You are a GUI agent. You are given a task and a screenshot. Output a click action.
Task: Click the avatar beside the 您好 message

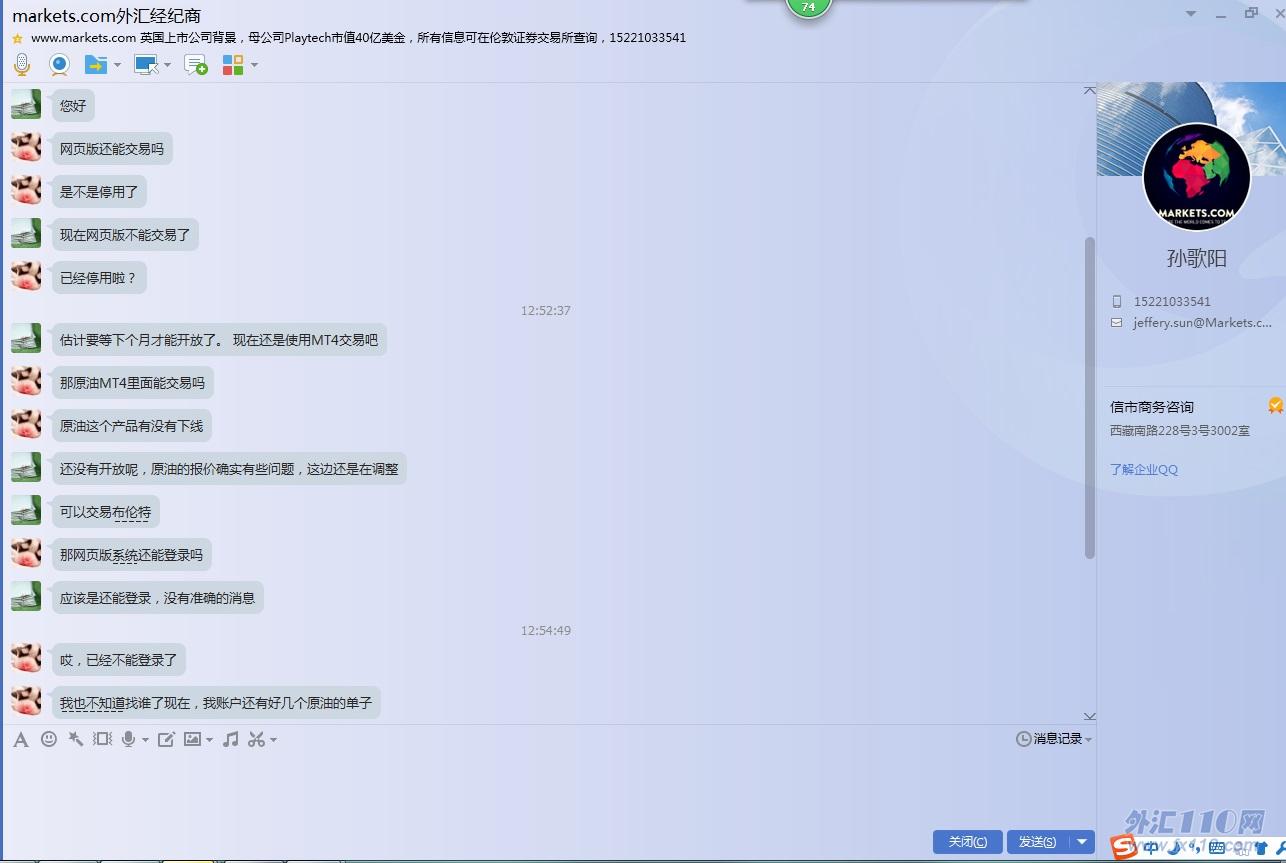(x=26, y=104)
